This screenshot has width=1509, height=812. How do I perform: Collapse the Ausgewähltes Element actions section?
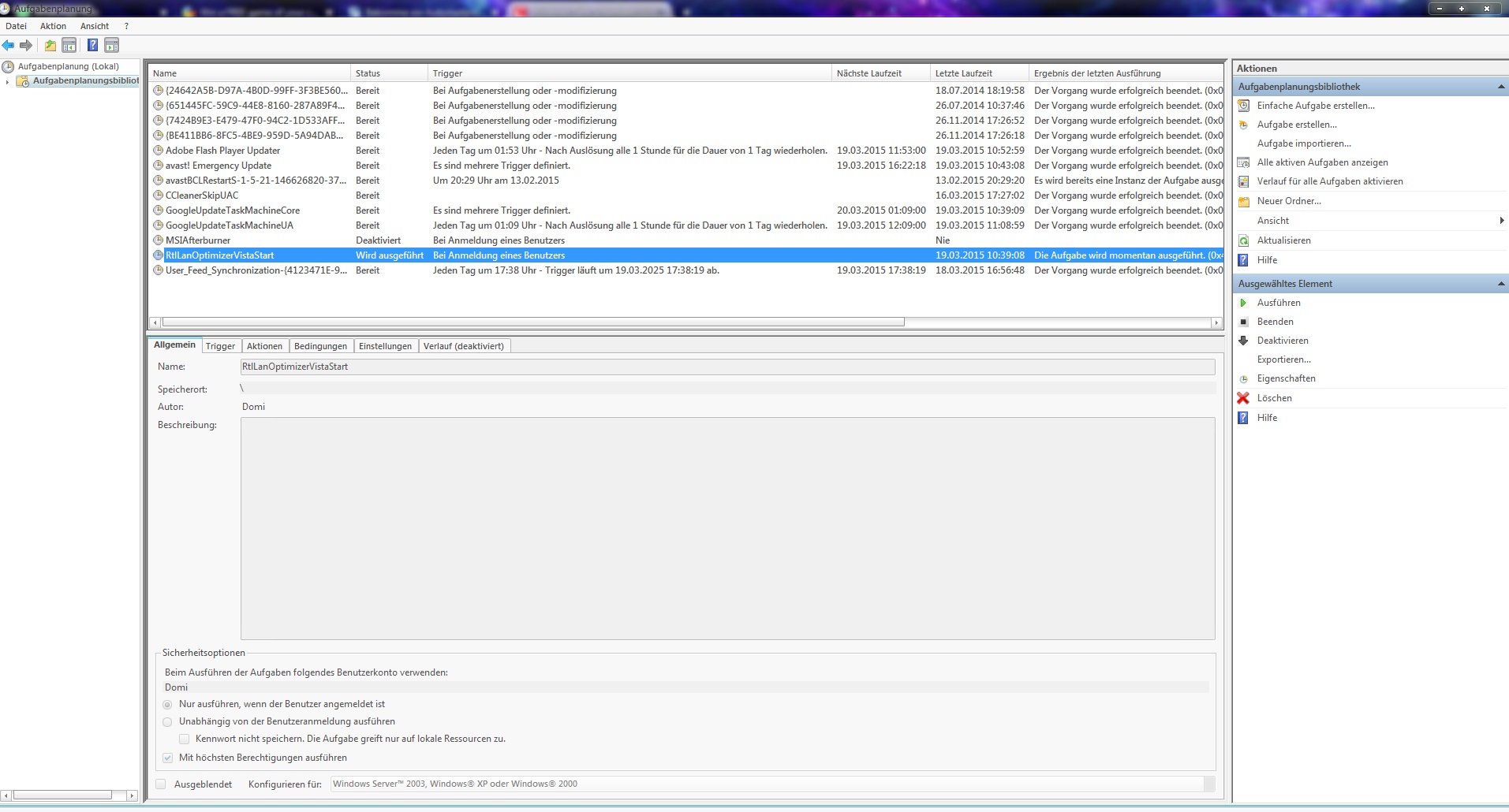1501,284
